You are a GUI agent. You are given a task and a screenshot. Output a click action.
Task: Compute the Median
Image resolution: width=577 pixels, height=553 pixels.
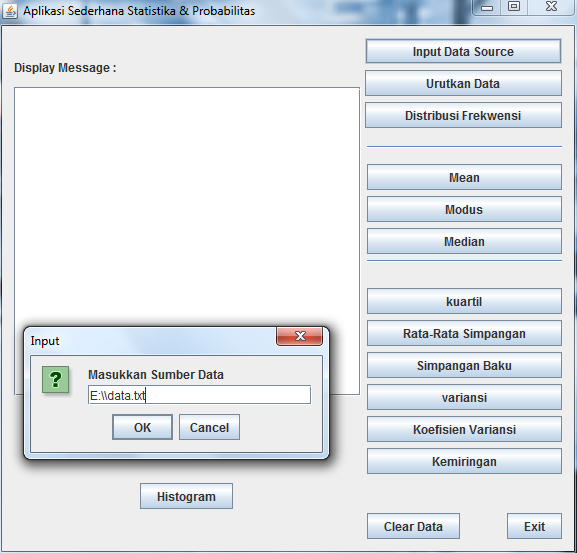[x=464, y=241]
